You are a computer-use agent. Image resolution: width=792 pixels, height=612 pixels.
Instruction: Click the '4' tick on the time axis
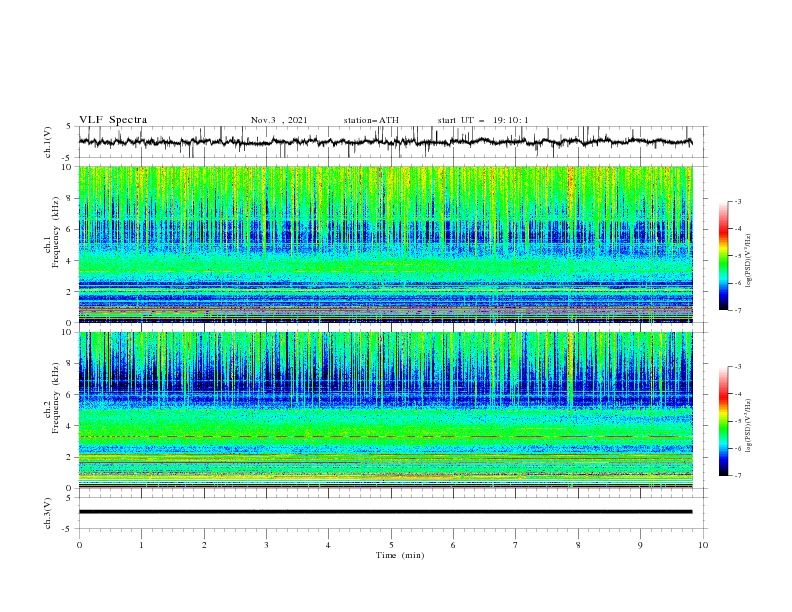click(328, 545)
